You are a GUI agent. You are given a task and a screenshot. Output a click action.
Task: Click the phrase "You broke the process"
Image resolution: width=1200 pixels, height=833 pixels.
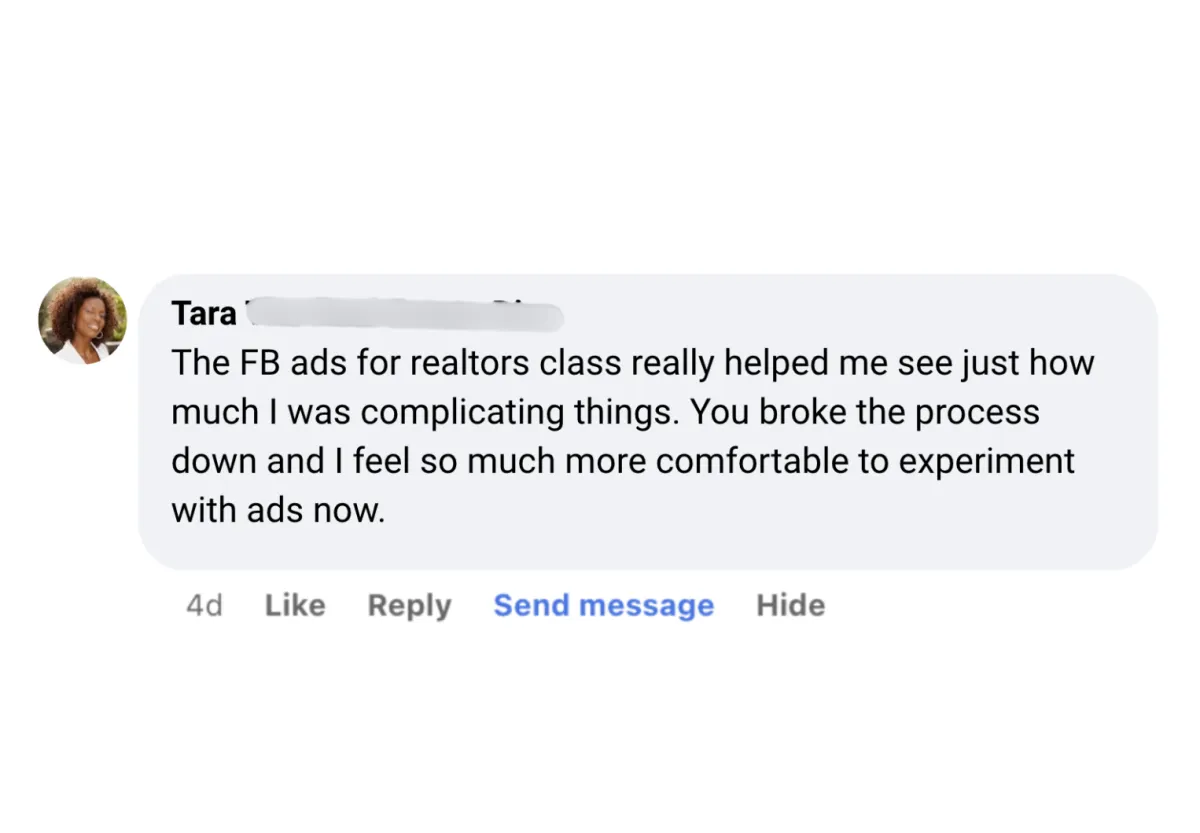863,412
